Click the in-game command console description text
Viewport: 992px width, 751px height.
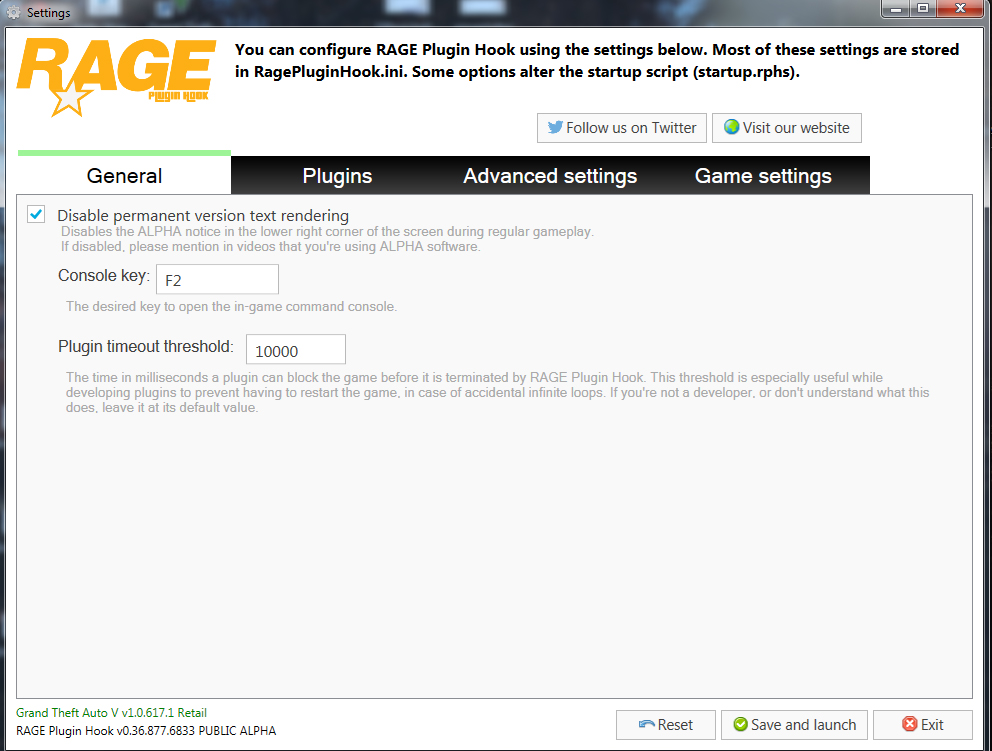point(232,306)
